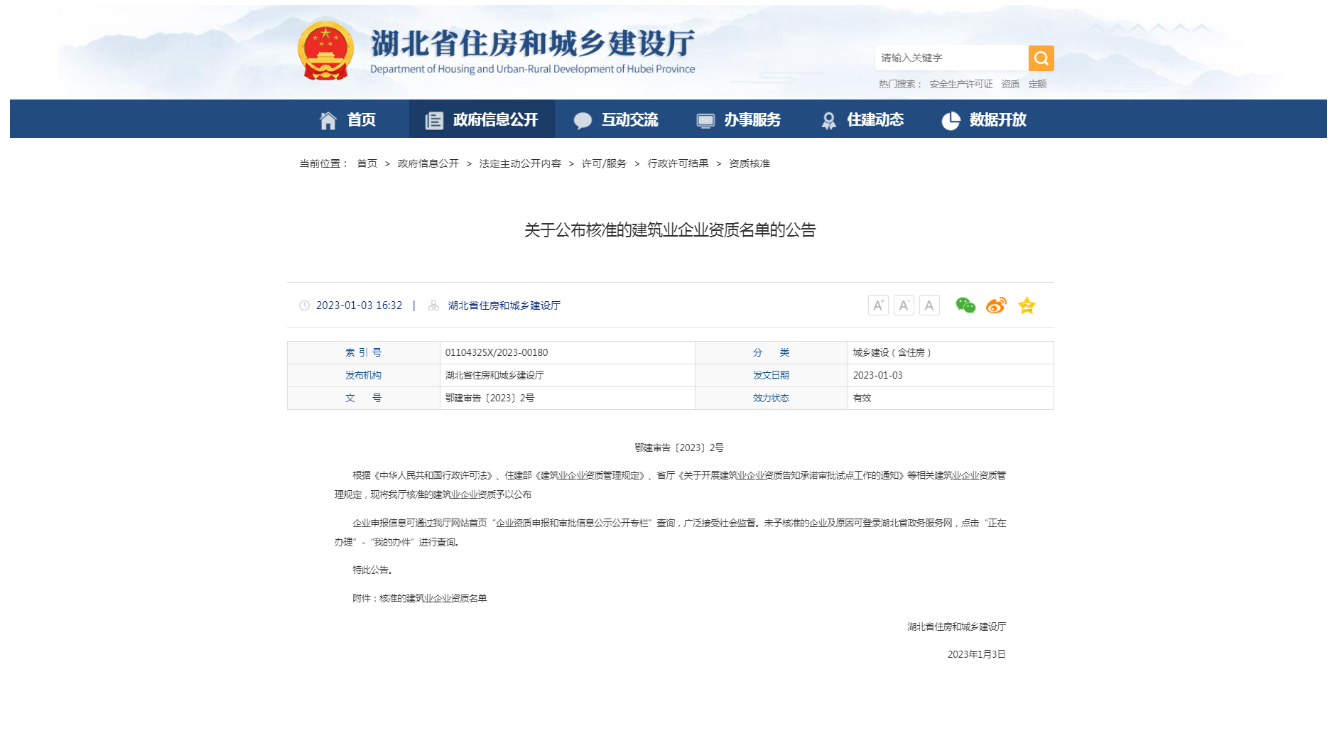The height and width of the screenshot is (745, 1335).
Task: Click the speech-bubble icon beside 互动交流
Action: (581, 119)
